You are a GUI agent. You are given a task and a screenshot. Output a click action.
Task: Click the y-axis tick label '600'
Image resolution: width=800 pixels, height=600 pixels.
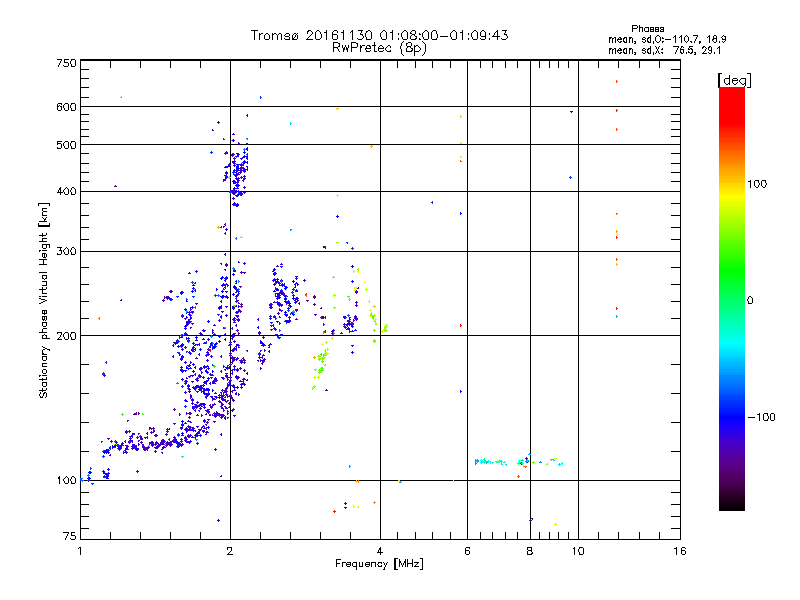(x=67, y=107)
